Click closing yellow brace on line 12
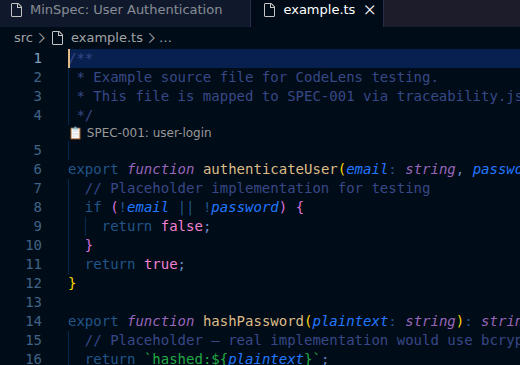The width and height of the screenshot is (520, 365). click(72, 284)
